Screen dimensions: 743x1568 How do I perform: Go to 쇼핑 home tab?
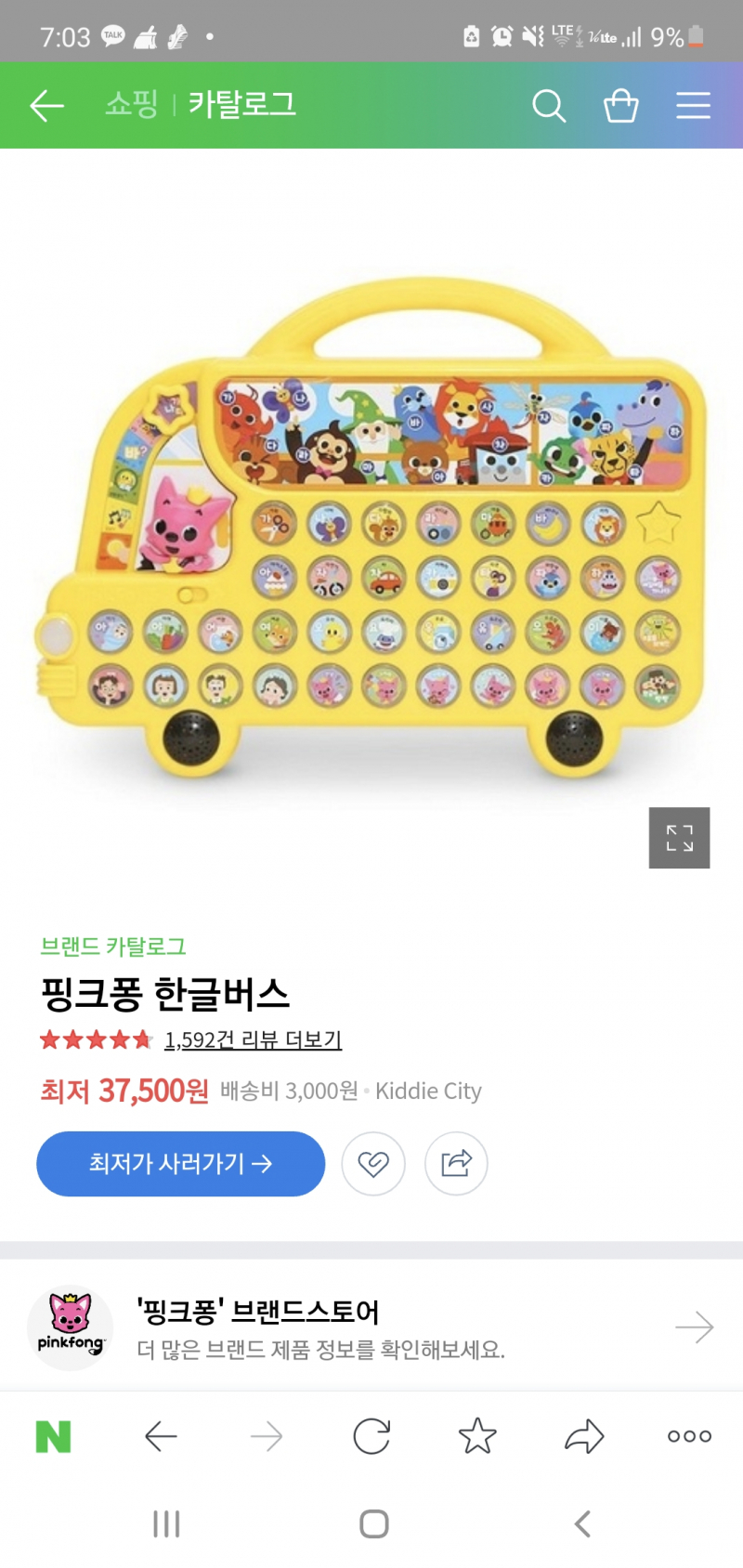(x=131, y=104)
